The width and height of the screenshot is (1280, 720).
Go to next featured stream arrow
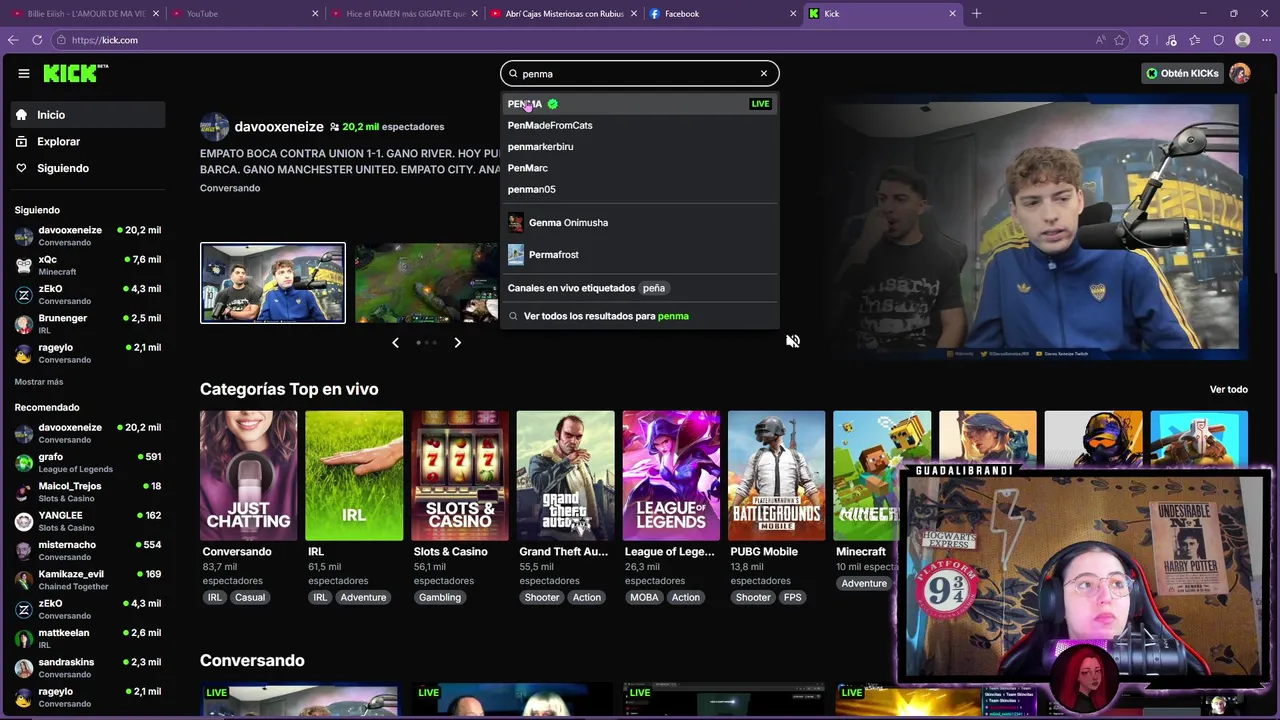tap(457, 343)
